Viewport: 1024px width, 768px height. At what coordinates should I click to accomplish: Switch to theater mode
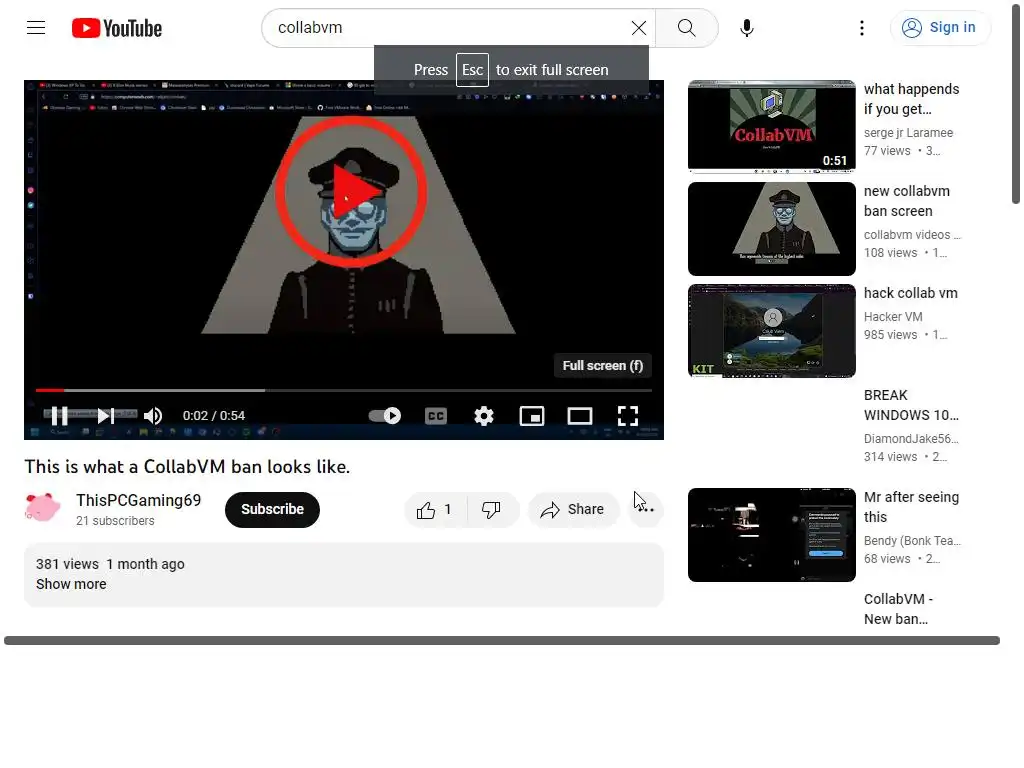(580, 415)
